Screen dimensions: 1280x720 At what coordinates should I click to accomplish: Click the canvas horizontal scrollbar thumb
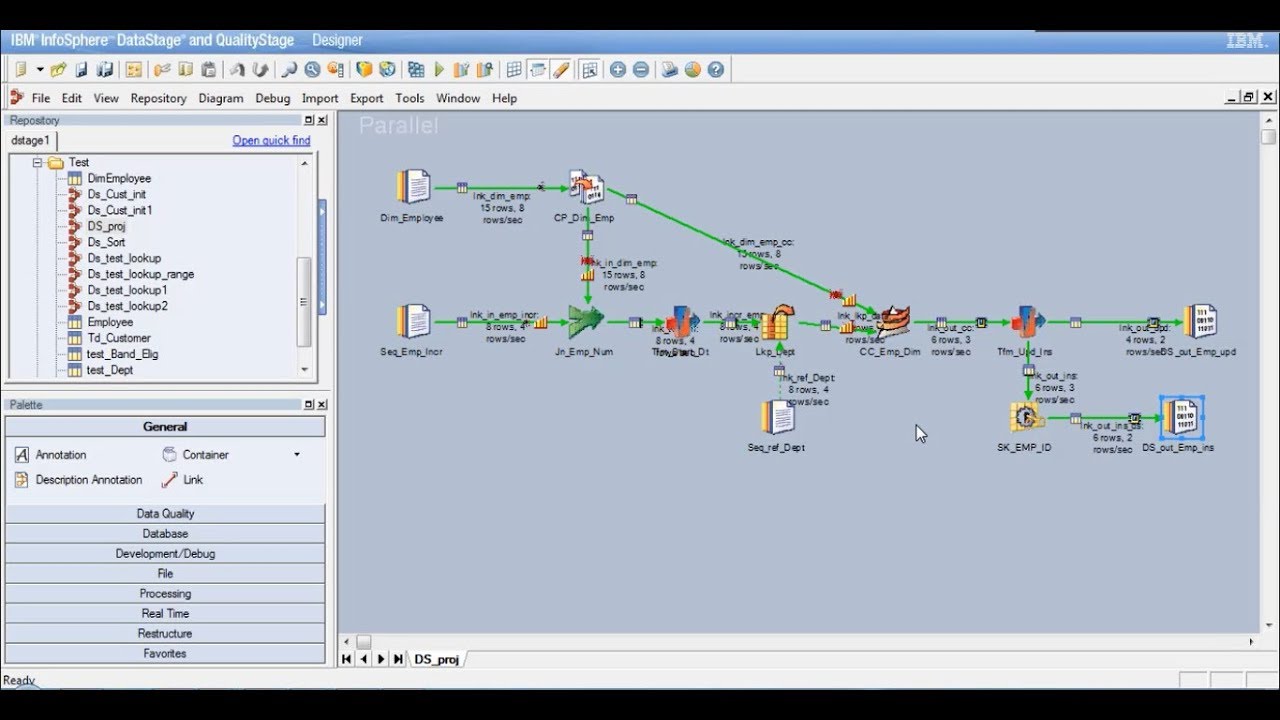pos(364,641)
